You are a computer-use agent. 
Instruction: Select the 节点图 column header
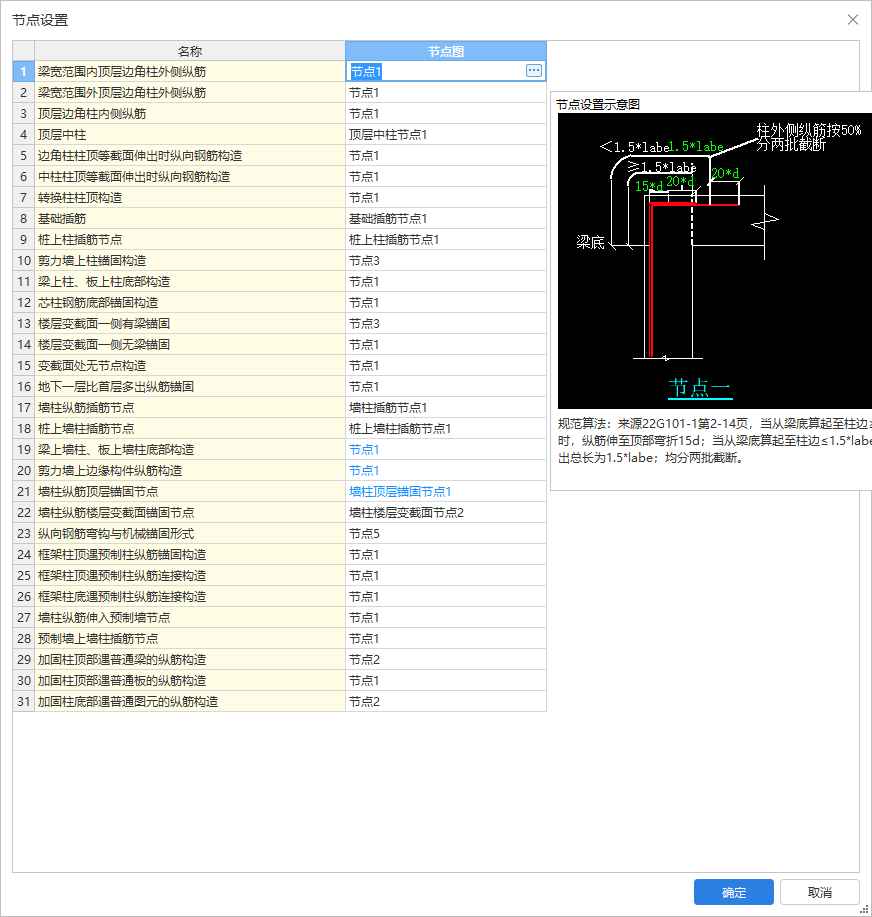(445, 50)
